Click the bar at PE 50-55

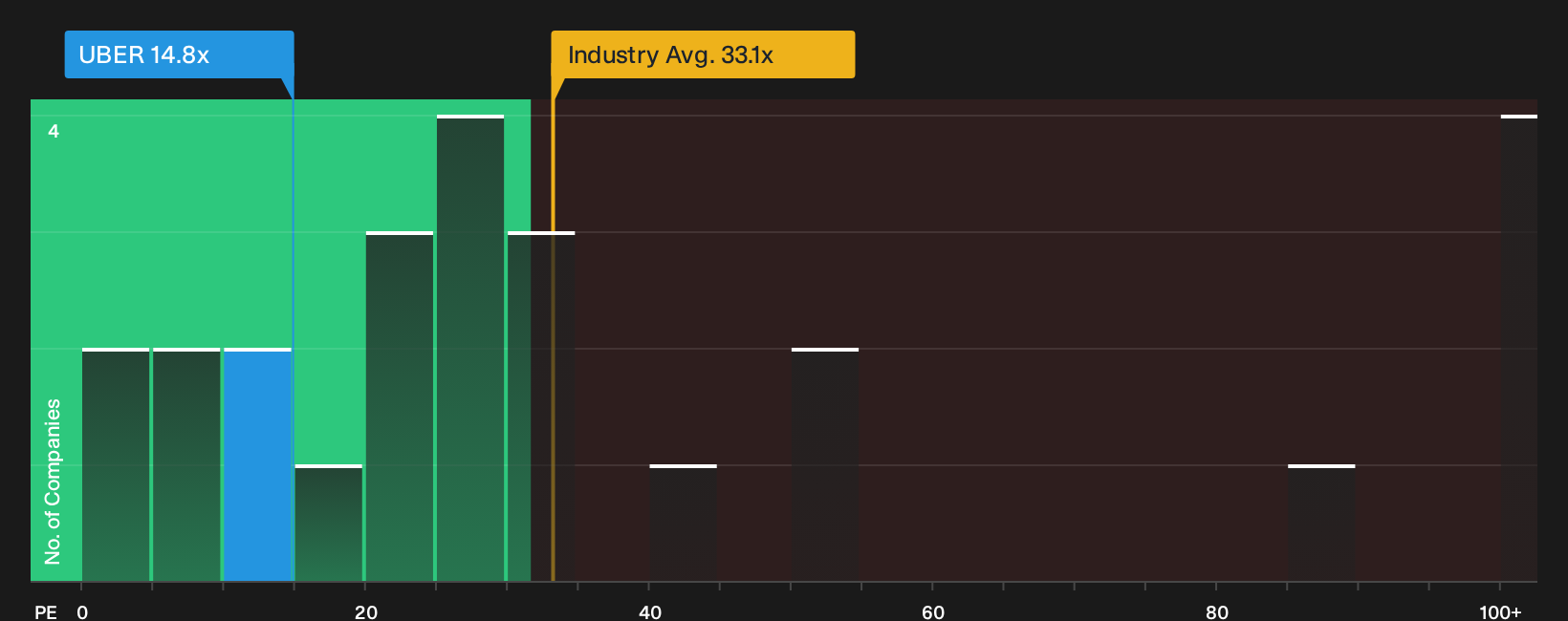click(x=825, y=464)
